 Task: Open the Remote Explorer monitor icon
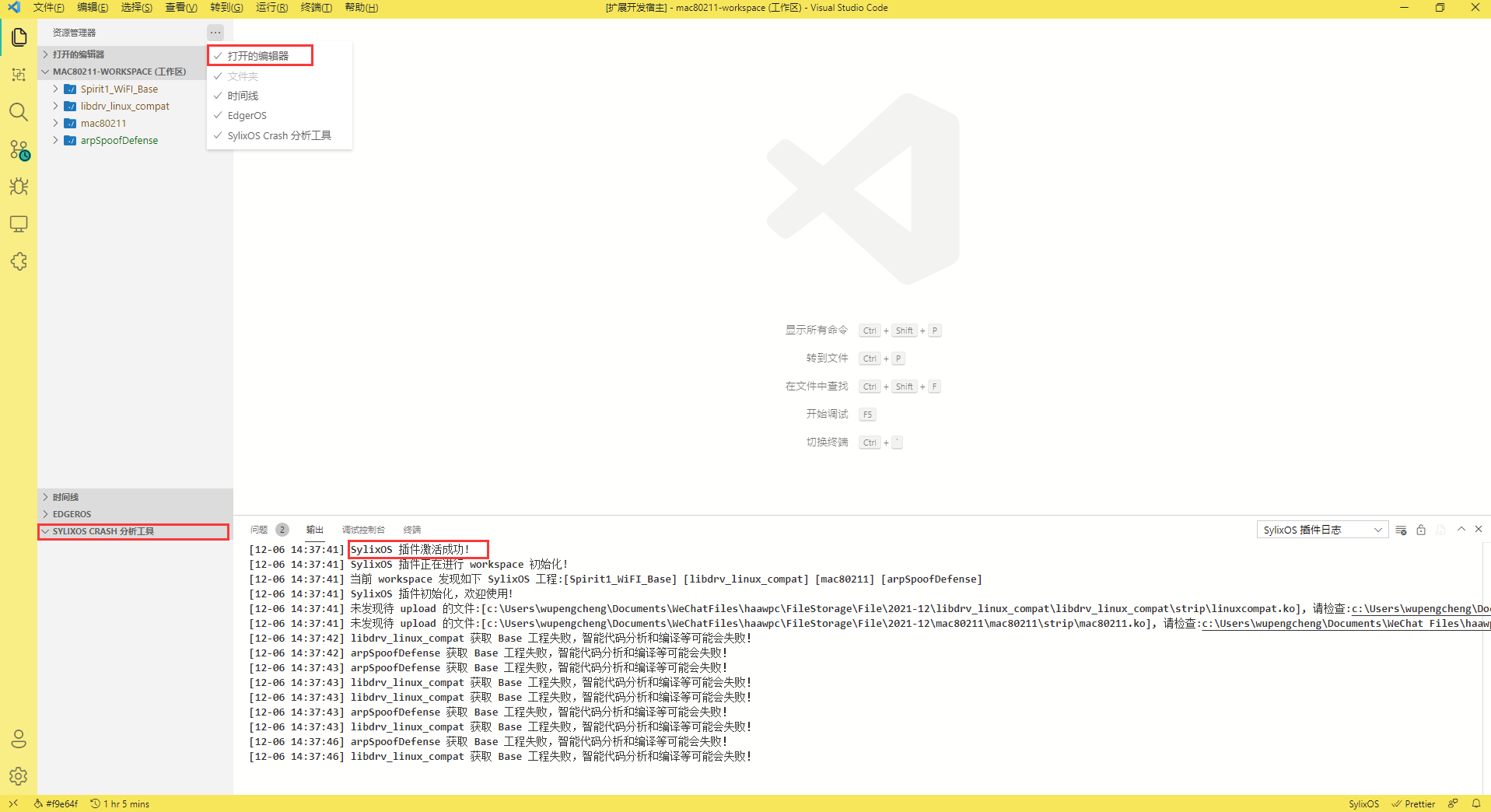(x=19, y=224)
